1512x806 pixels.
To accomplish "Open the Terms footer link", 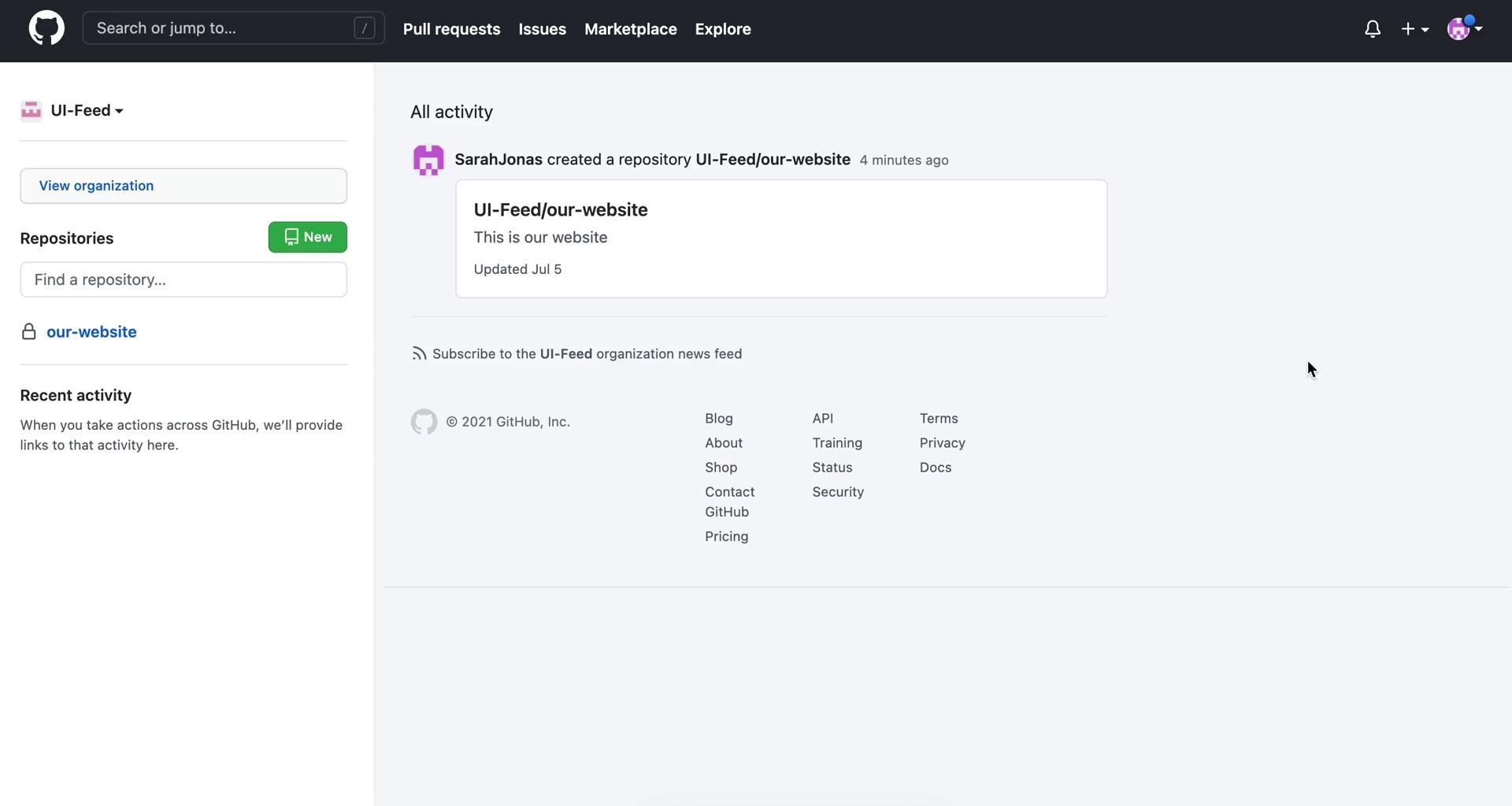I will click(939, 418).
